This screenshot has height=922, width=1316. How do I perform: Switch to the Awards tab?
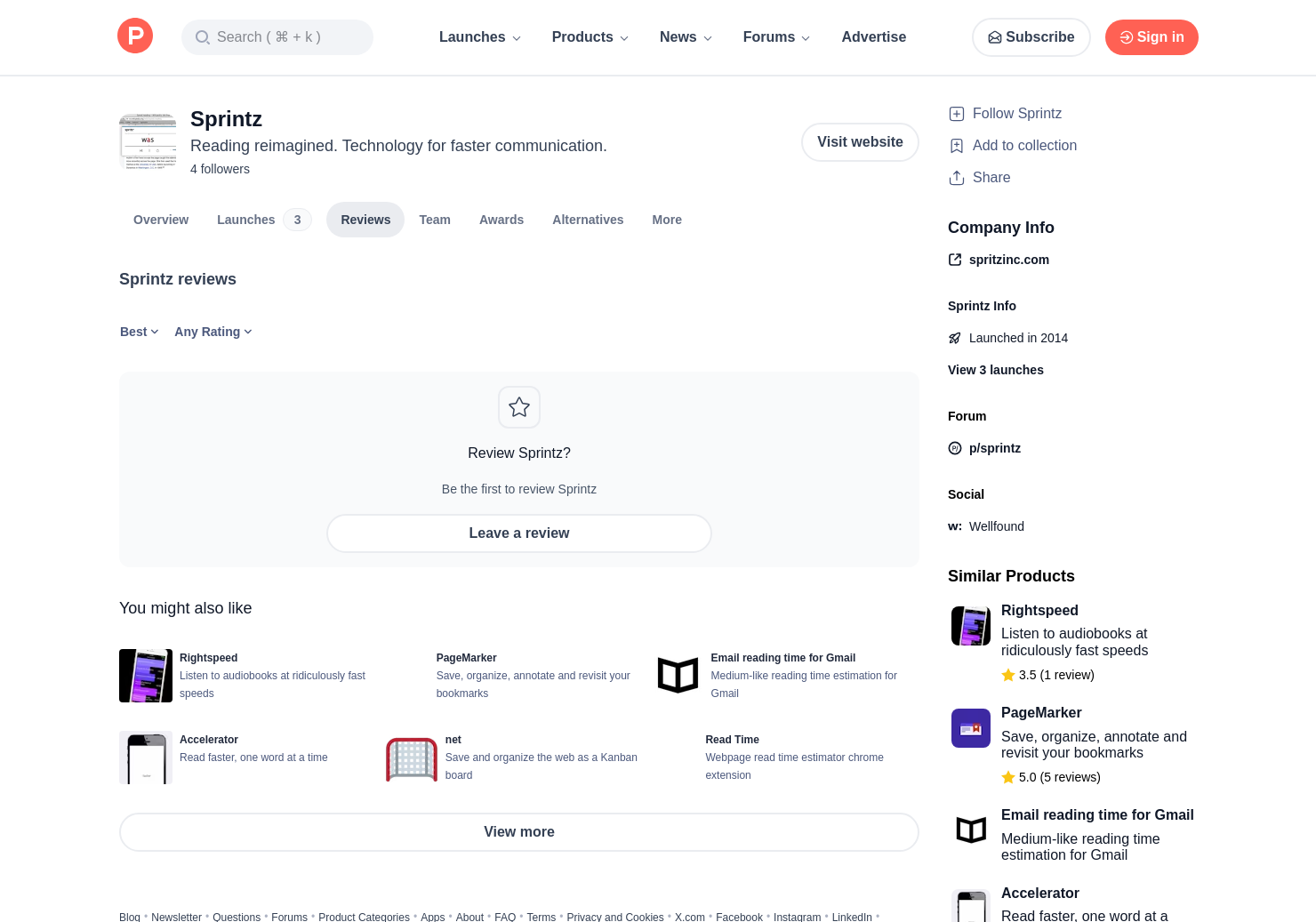pyautogui.click(x=502, y=220)
